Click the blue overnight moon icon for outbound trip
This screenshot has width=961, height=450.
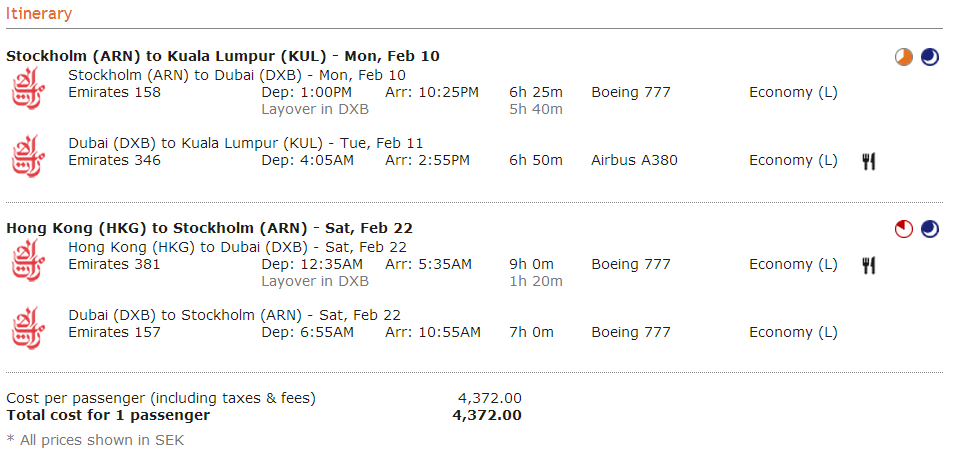[930, 58]
